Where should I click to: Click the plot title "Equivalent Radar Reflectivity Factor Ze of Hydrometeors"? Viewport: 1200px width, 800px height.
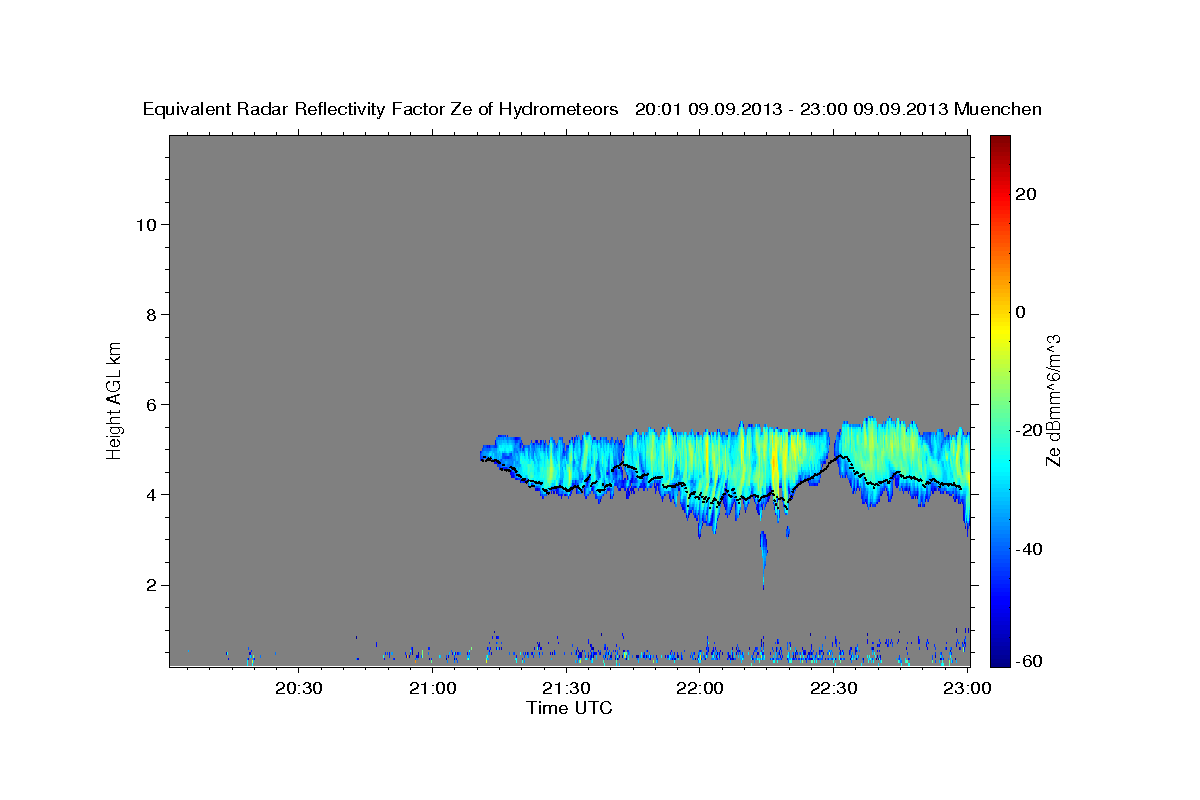click(x=381, y=109)
